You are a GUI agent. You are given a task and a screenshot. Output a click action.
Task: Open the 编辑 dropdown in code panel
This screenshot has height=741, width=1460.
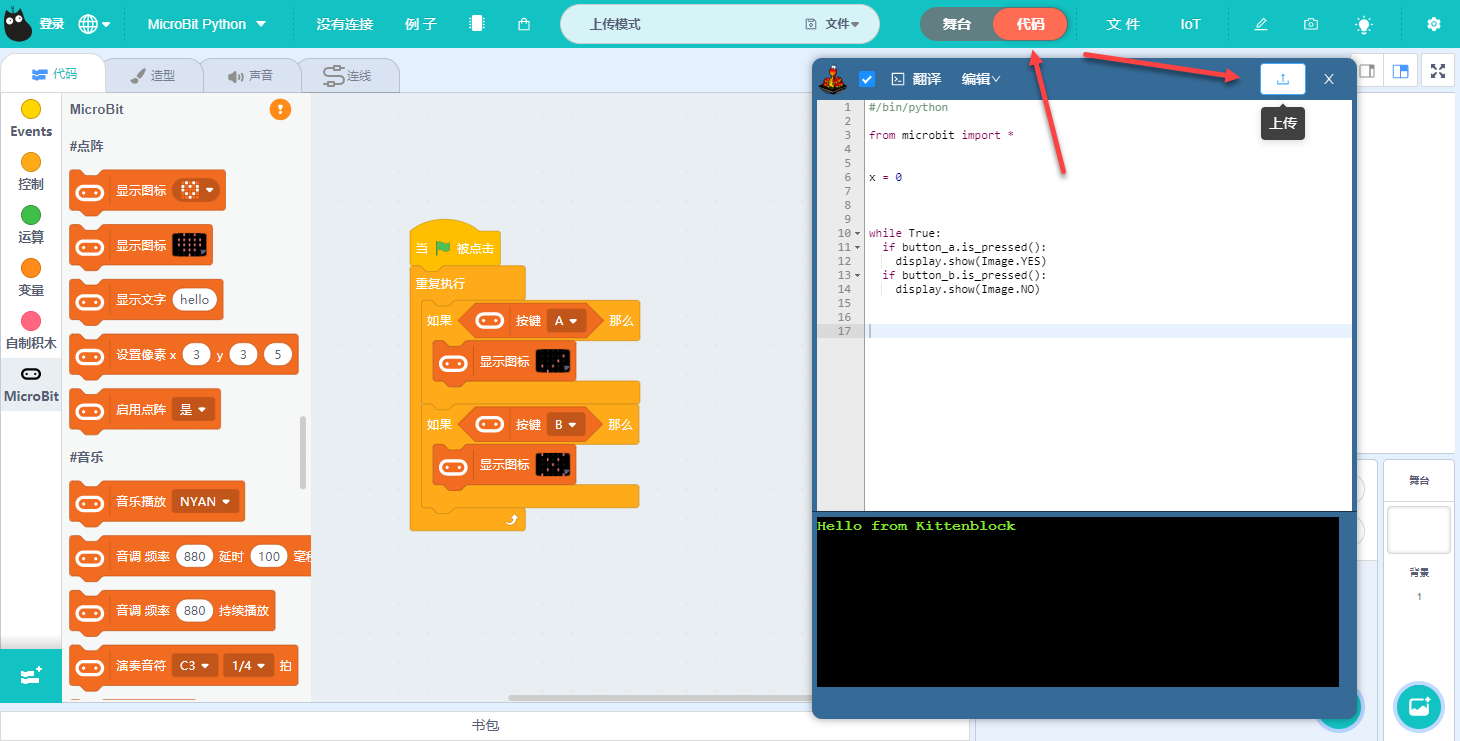pyautogui.click(x=981, y=79)
